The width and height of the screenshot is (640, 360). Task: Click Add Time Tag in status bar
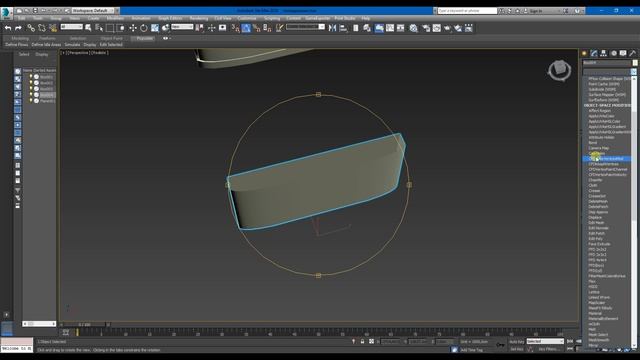[x=471, y=350]
